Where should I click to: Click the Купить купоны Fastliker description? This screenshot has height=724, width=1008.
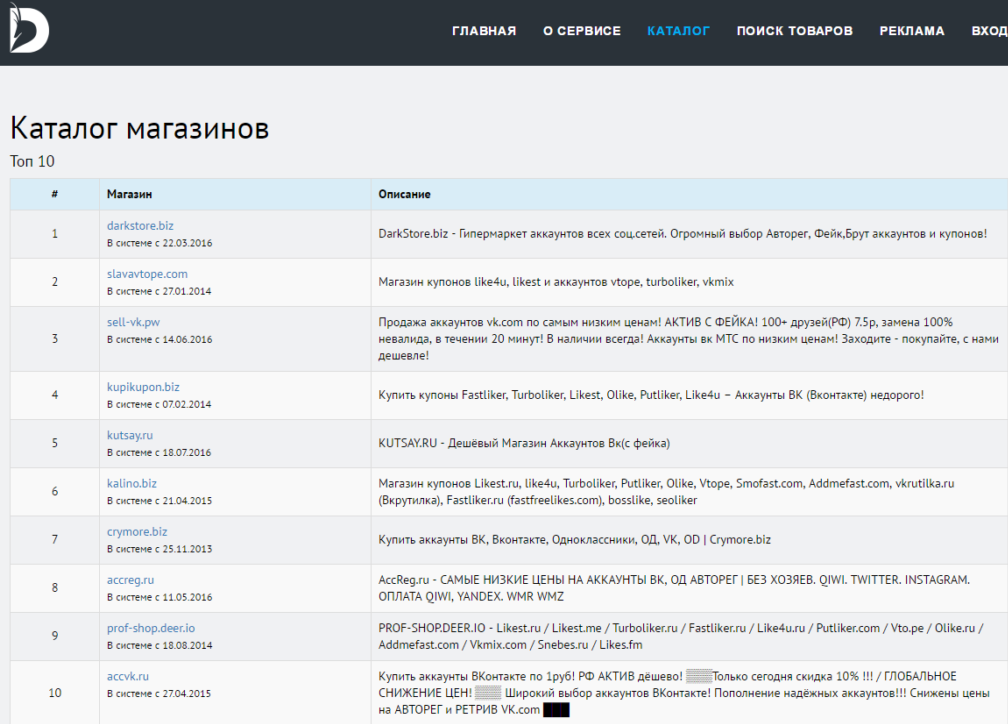651,395
